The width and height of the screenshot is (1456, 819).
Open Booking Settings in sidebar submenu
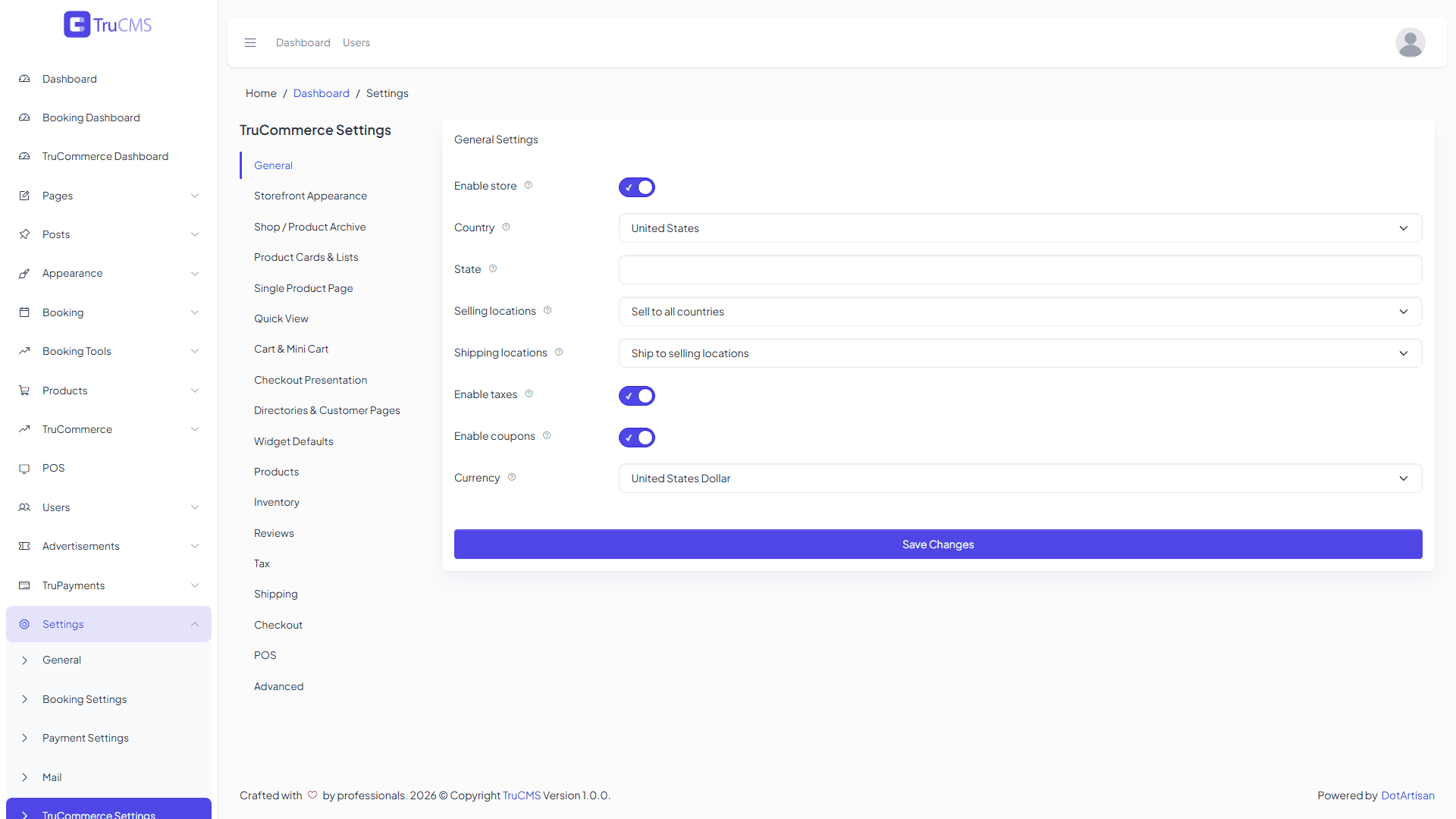(84, 699)
